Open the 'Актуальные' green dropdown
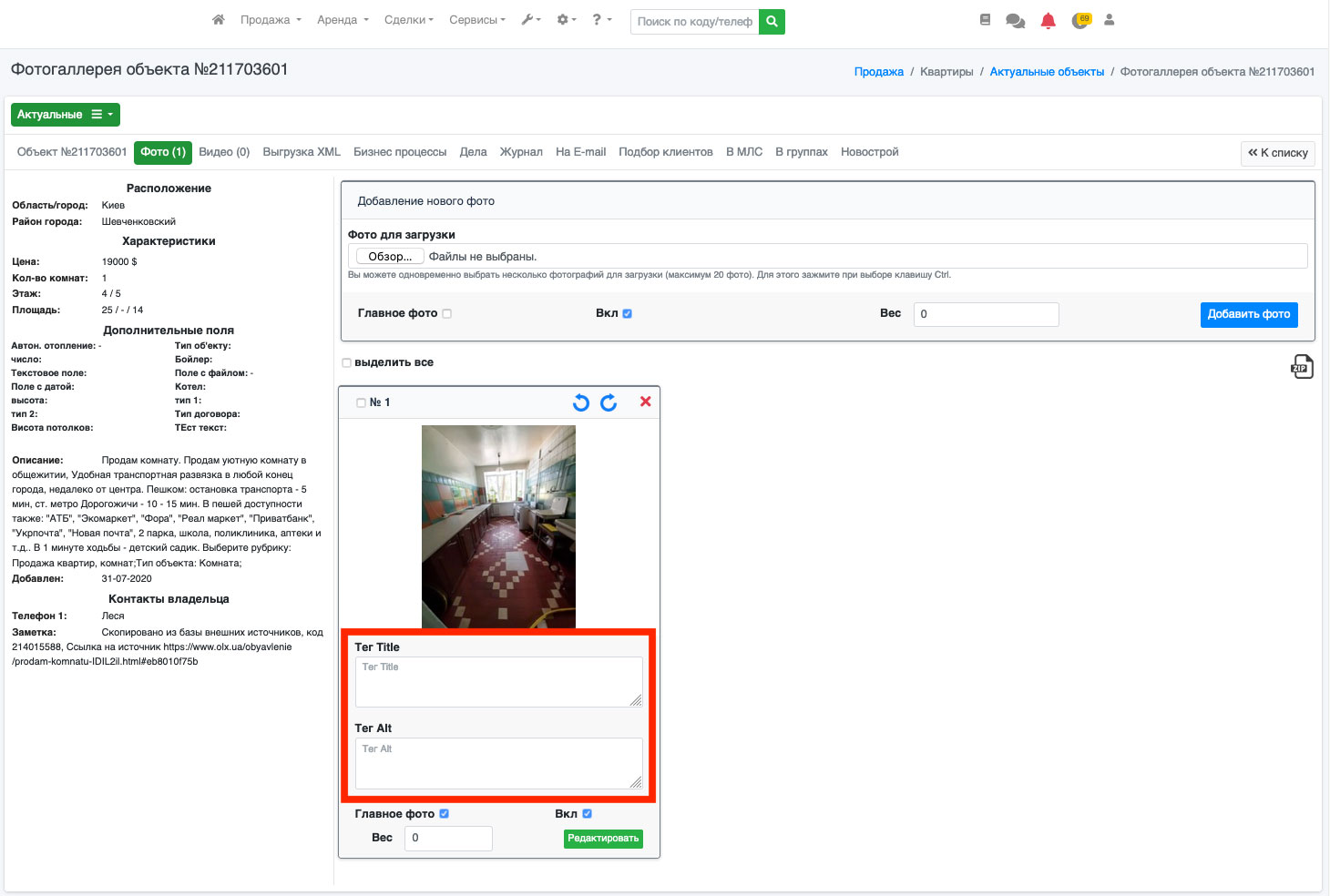Screen dimensions: 1330x896 coord(65,115)
